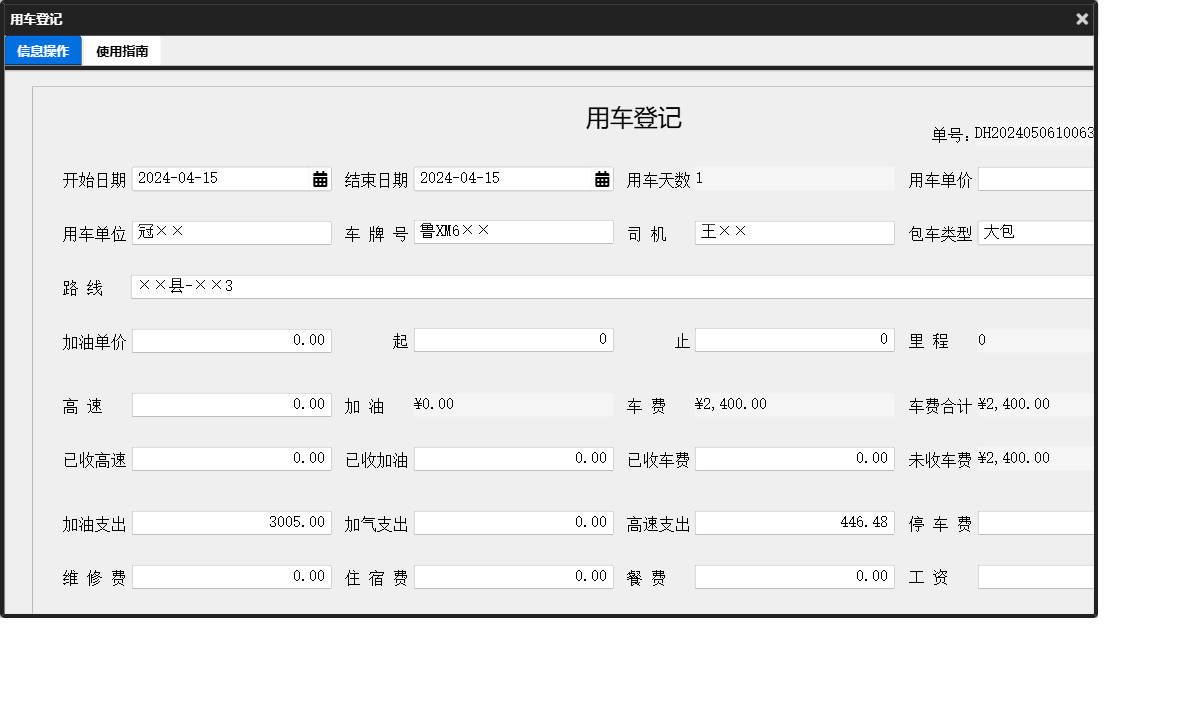
Task: Click the 加油支出 field showing 3005.00
Action: point(230,522)
